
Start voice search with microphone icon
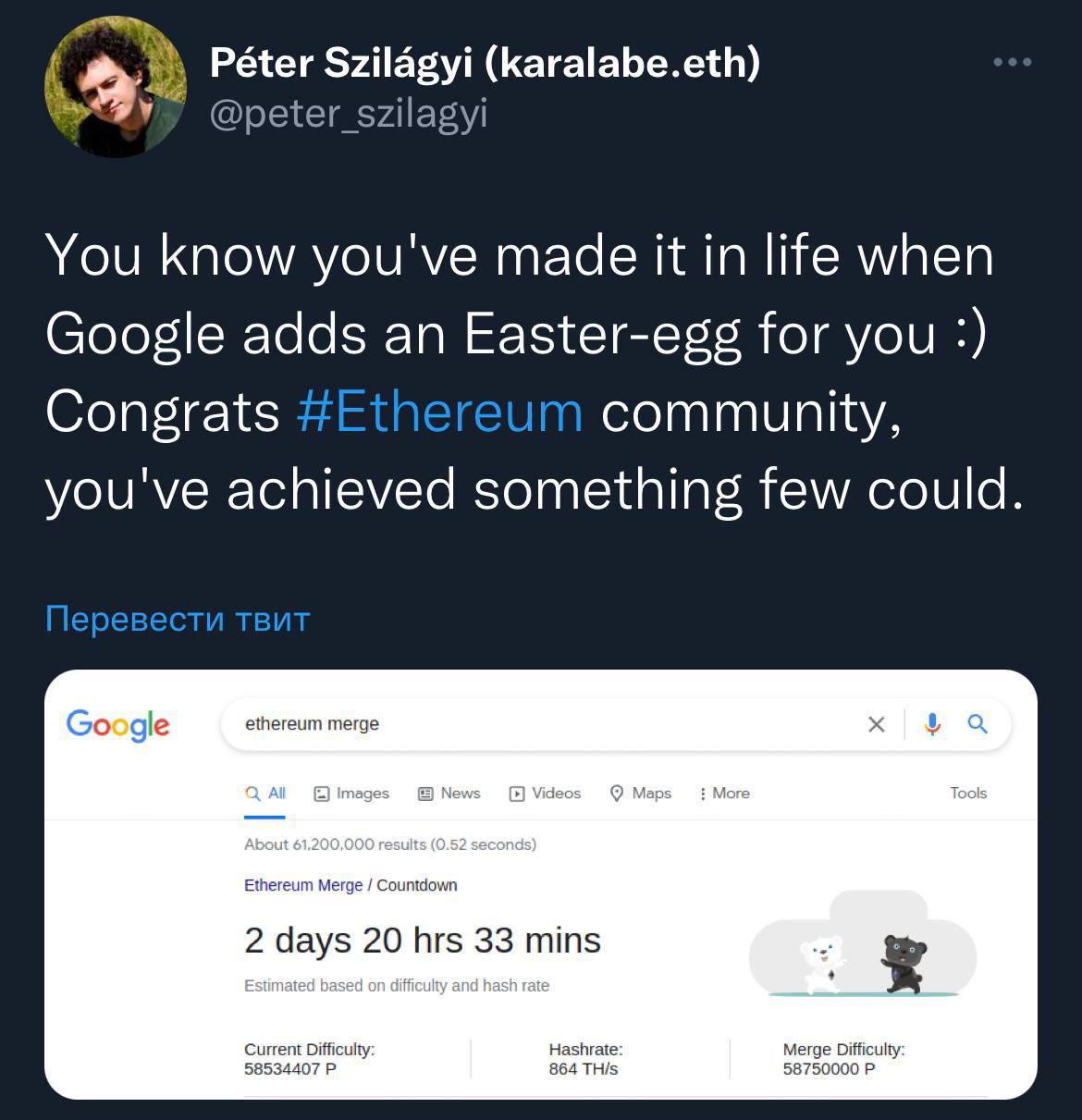point(932,724)
